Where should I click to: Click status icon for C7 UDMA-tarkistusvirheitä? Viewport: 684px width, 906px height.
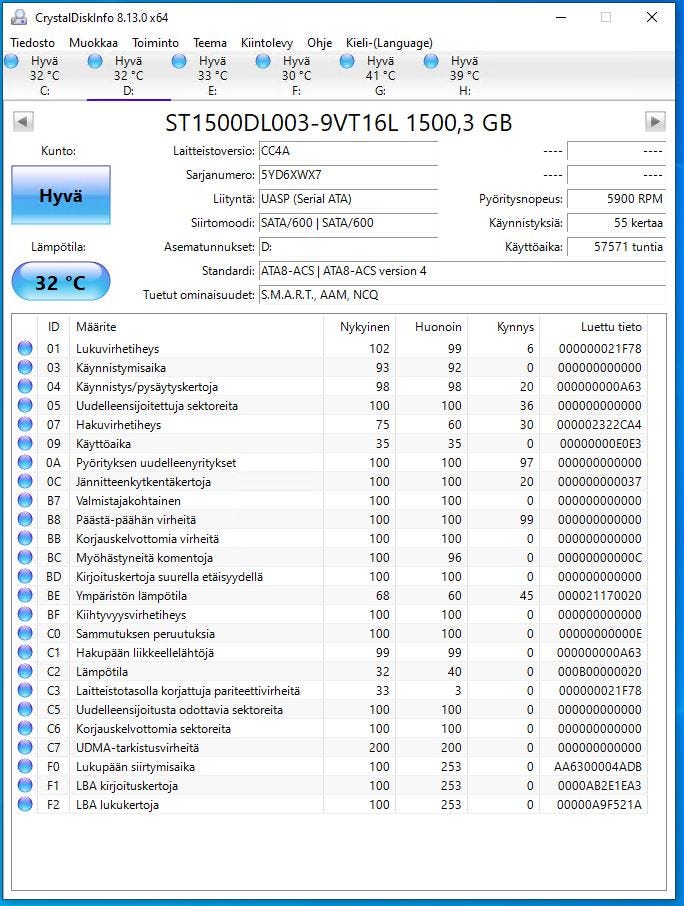[x=25, y=748]
